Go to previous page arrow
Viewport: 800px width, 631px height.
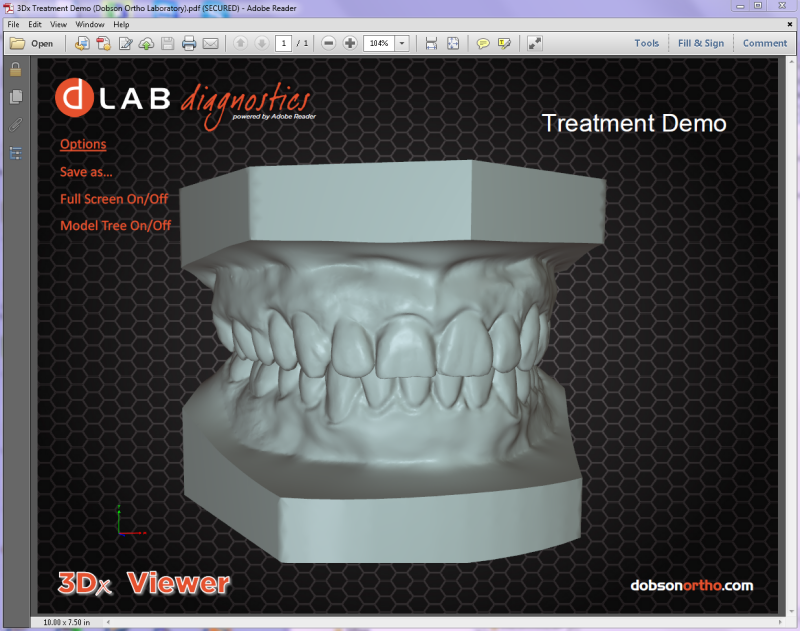240,43
